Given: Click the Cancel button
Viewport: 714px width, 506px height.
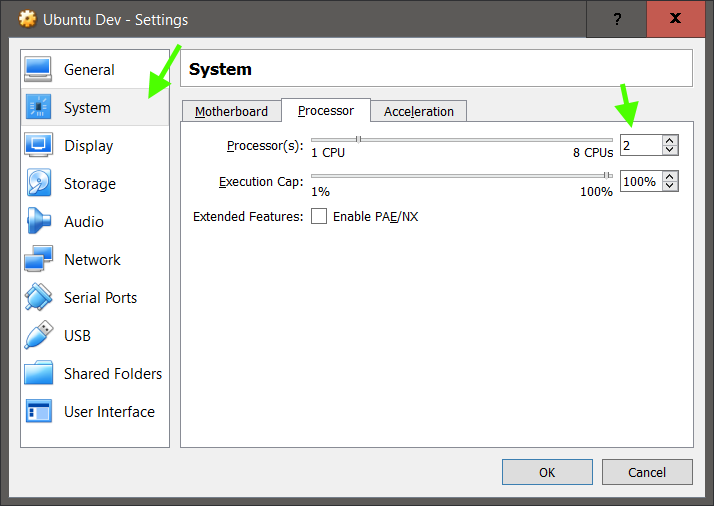Looking at the screenshot, I should [647, 472].
